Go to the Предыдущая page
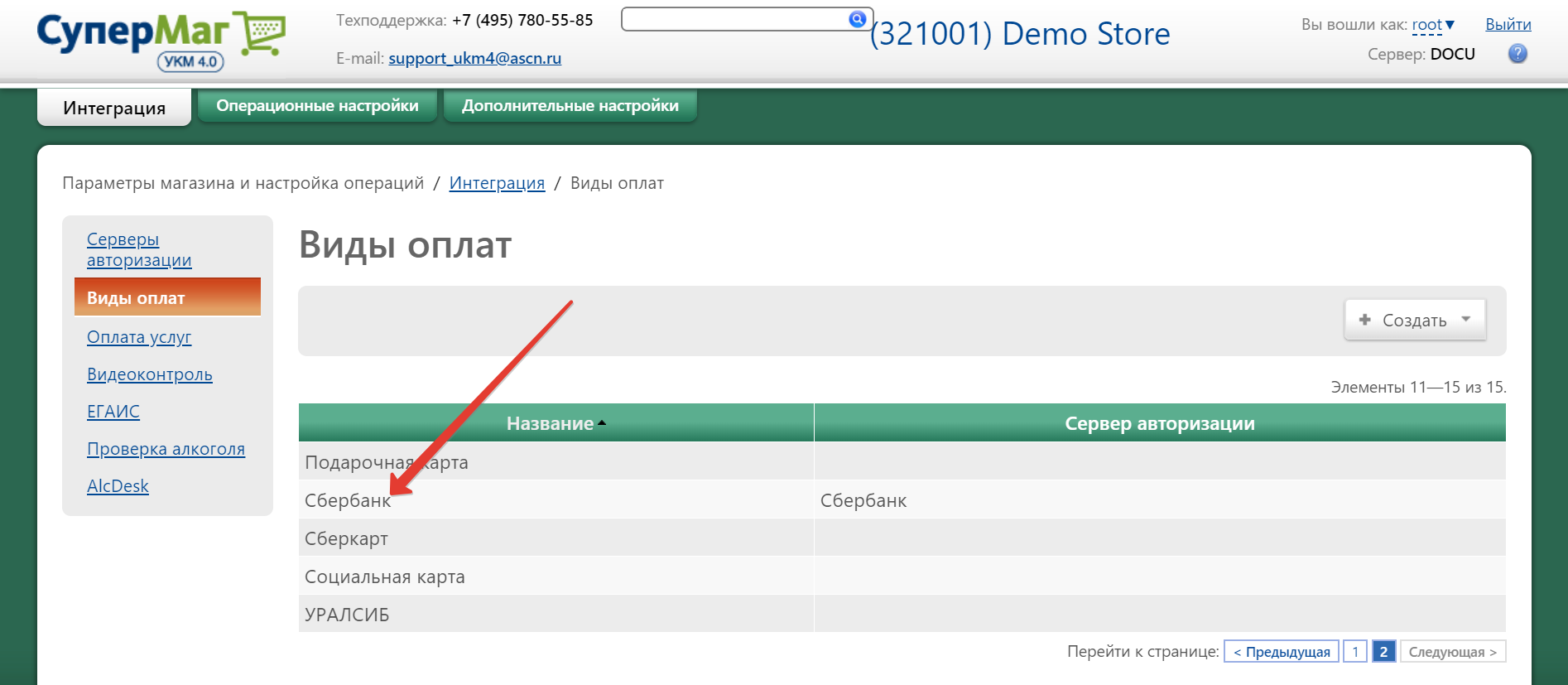This screenshot has height=685, width=1568. tap(1282, 651)
